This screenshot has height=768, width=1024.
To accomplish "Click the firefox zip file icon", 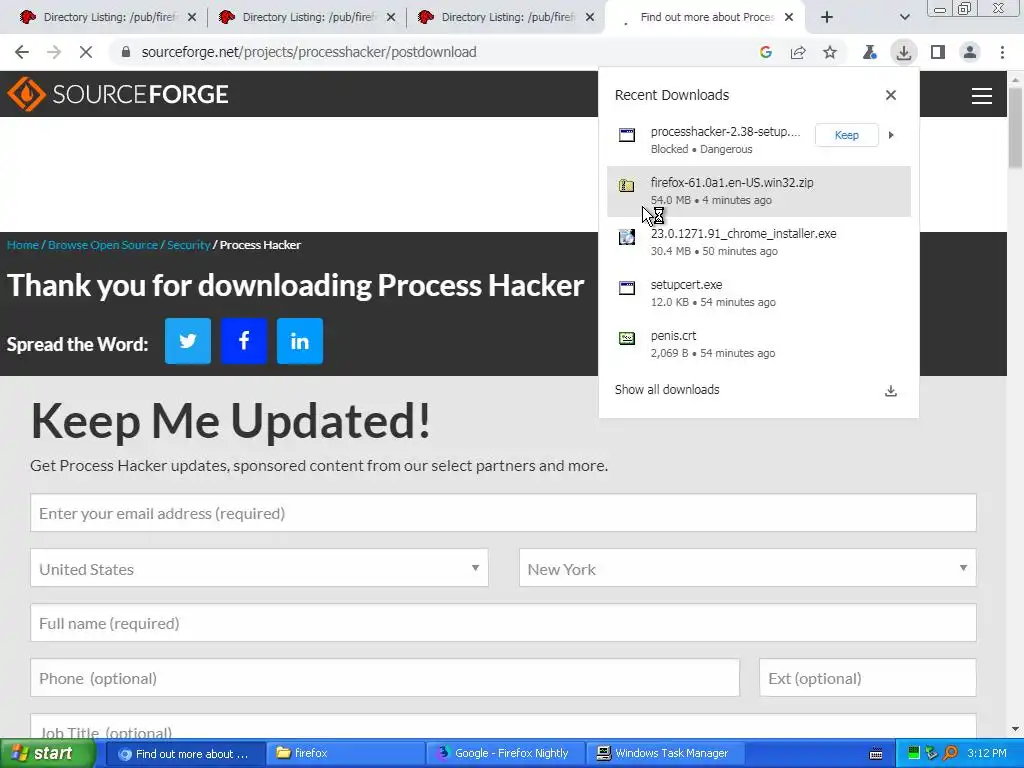I will [x=627, y=185].
